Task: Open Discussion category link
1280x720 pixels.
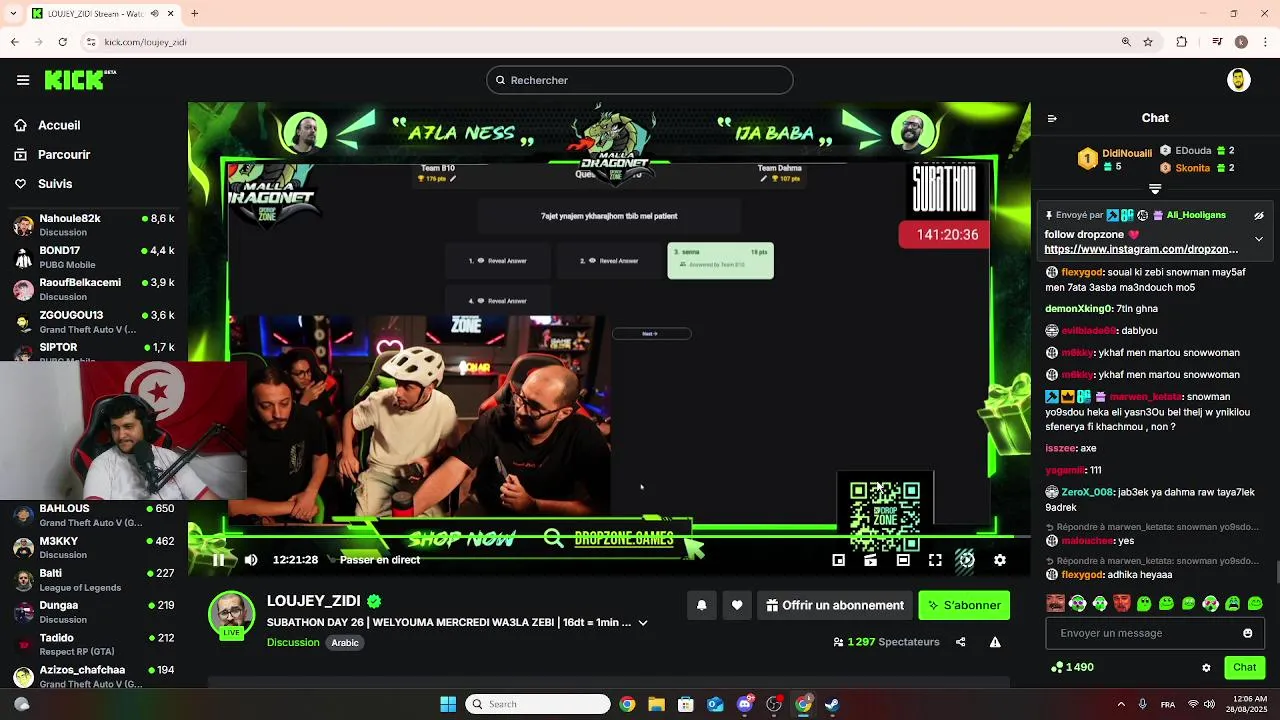Action: pyautogui.click(x=293, y=642)
